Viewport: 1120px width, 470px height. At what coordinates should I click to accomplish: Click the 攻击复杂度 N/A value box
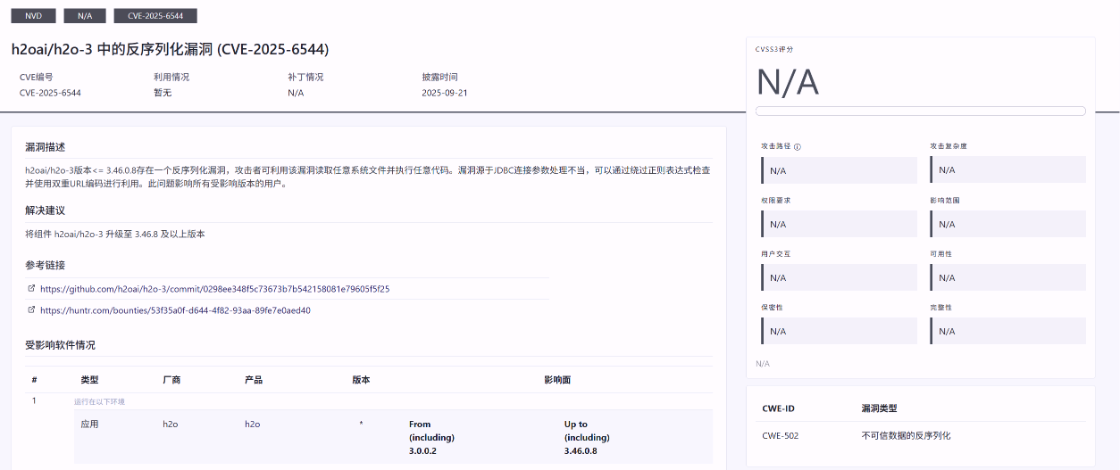[1007, 170]
